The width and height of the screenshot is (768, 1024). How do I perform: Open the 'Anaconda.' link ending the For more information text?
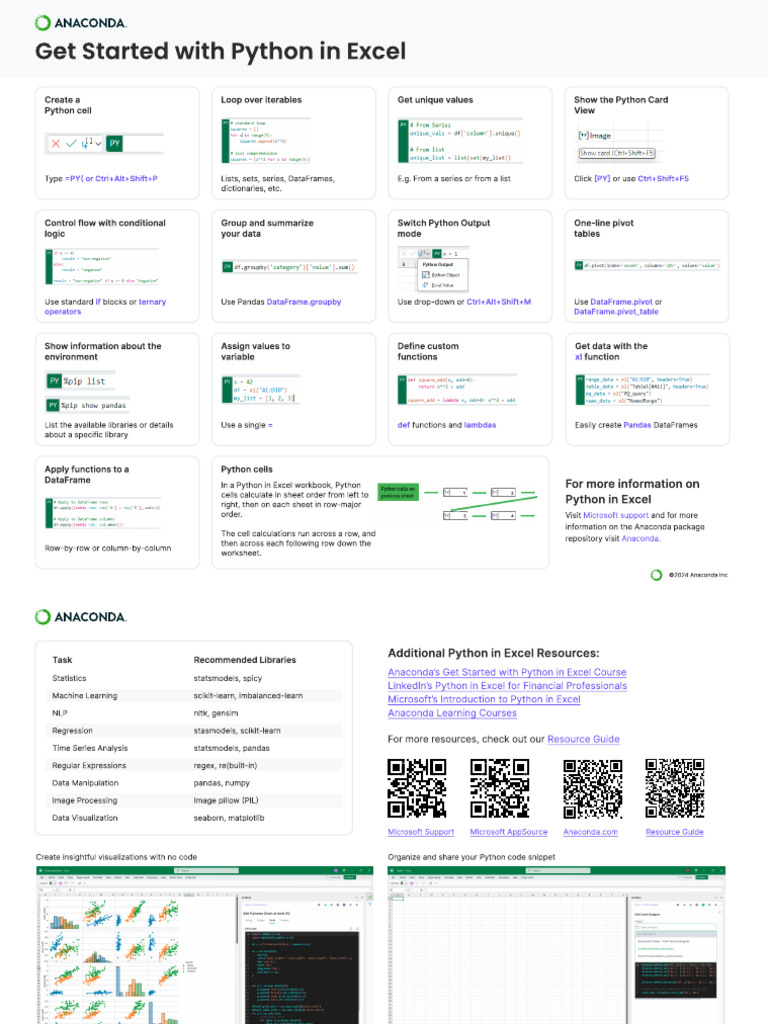641,539
